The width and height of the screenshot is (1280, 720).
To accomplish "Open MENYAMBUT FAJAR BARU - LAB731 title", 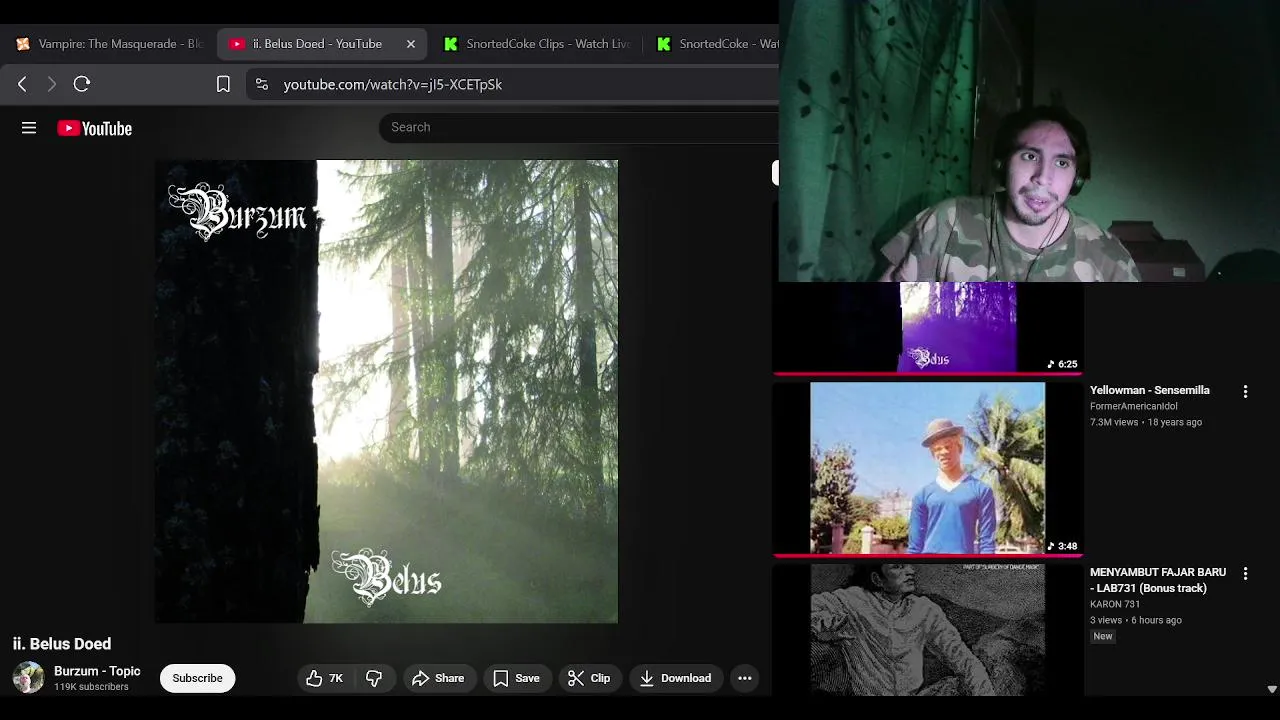I will coord(1158,580).
